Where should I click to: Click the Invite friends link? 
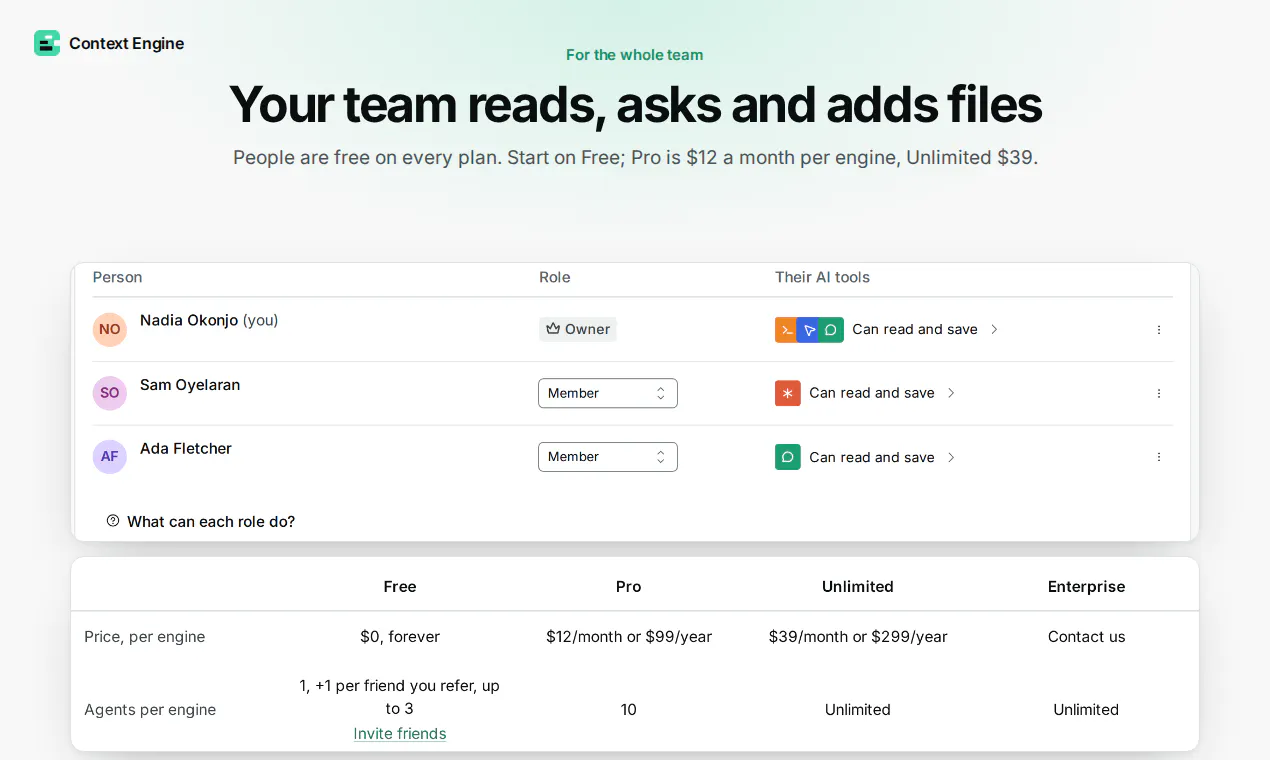pyautogui.click(x=400, y=734)
